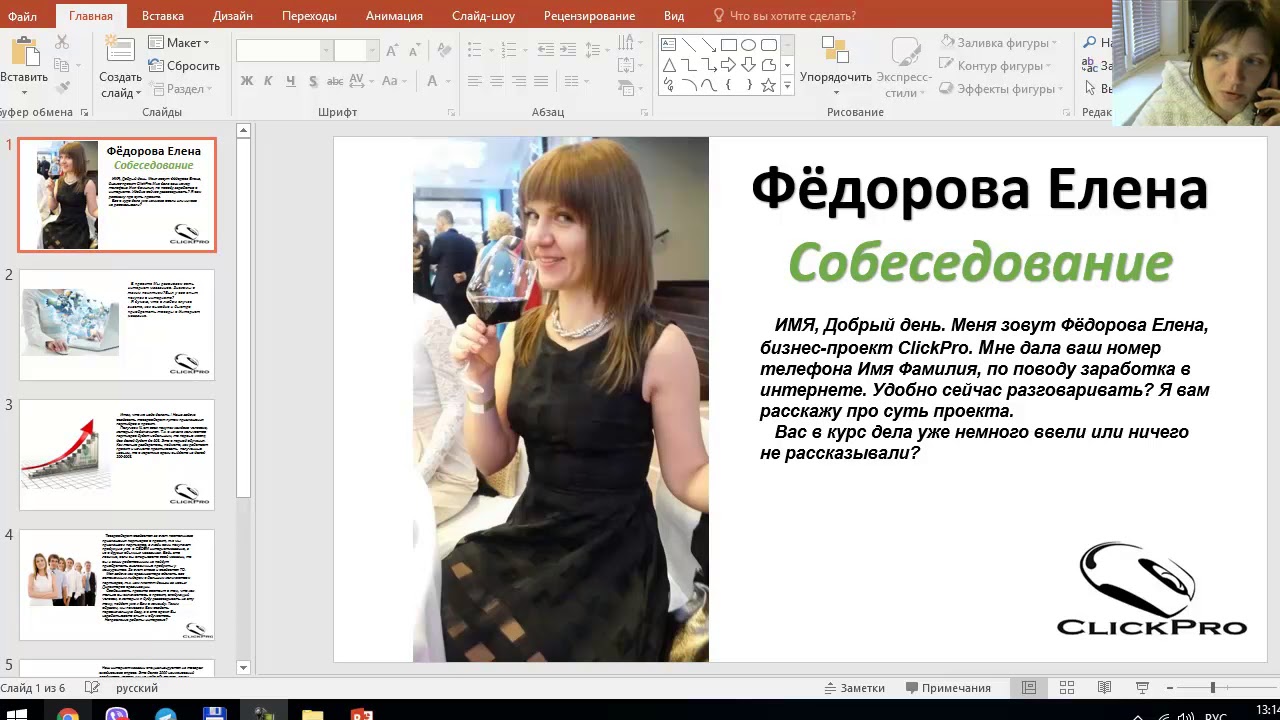Image resolution: width=1280 pixels, height=720 pixels.
Task: Open the font name combo box
Action: pyautogui.click(x=284, y=50)
